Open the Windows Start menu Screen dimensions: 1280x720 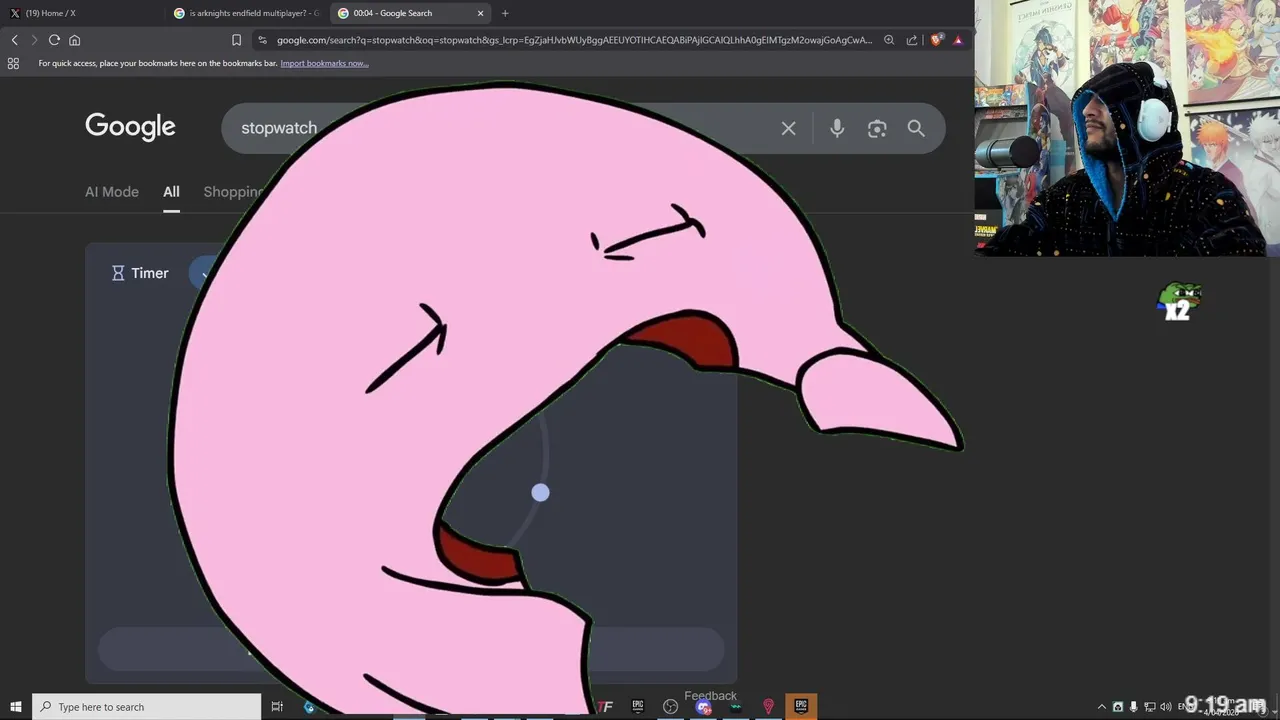coord(16,706)
